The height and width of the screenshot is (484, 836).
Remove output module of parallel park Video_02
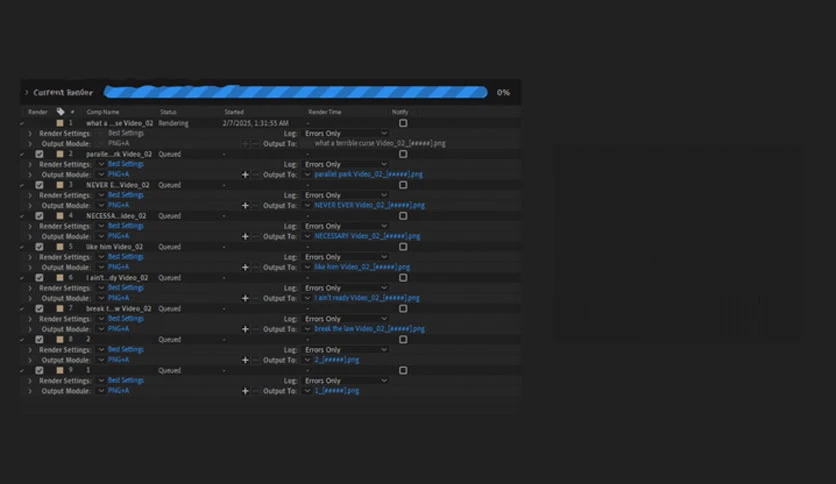(x=255, y=174)
